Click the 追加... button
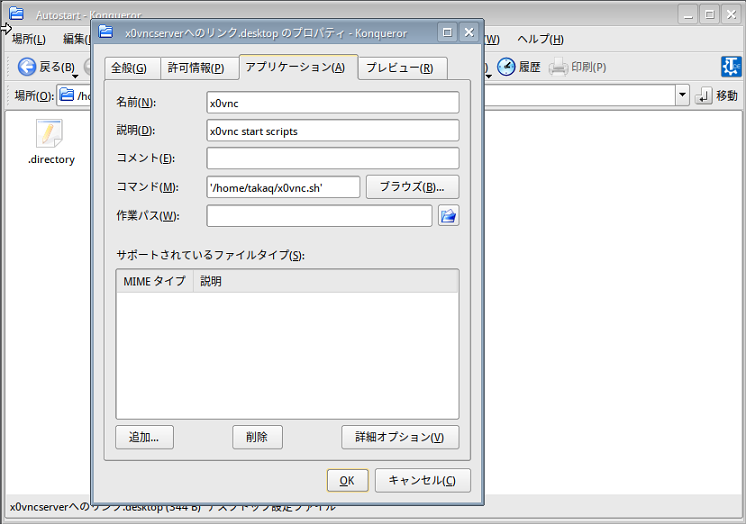The image size is (746, 525). tap(144, 437)
